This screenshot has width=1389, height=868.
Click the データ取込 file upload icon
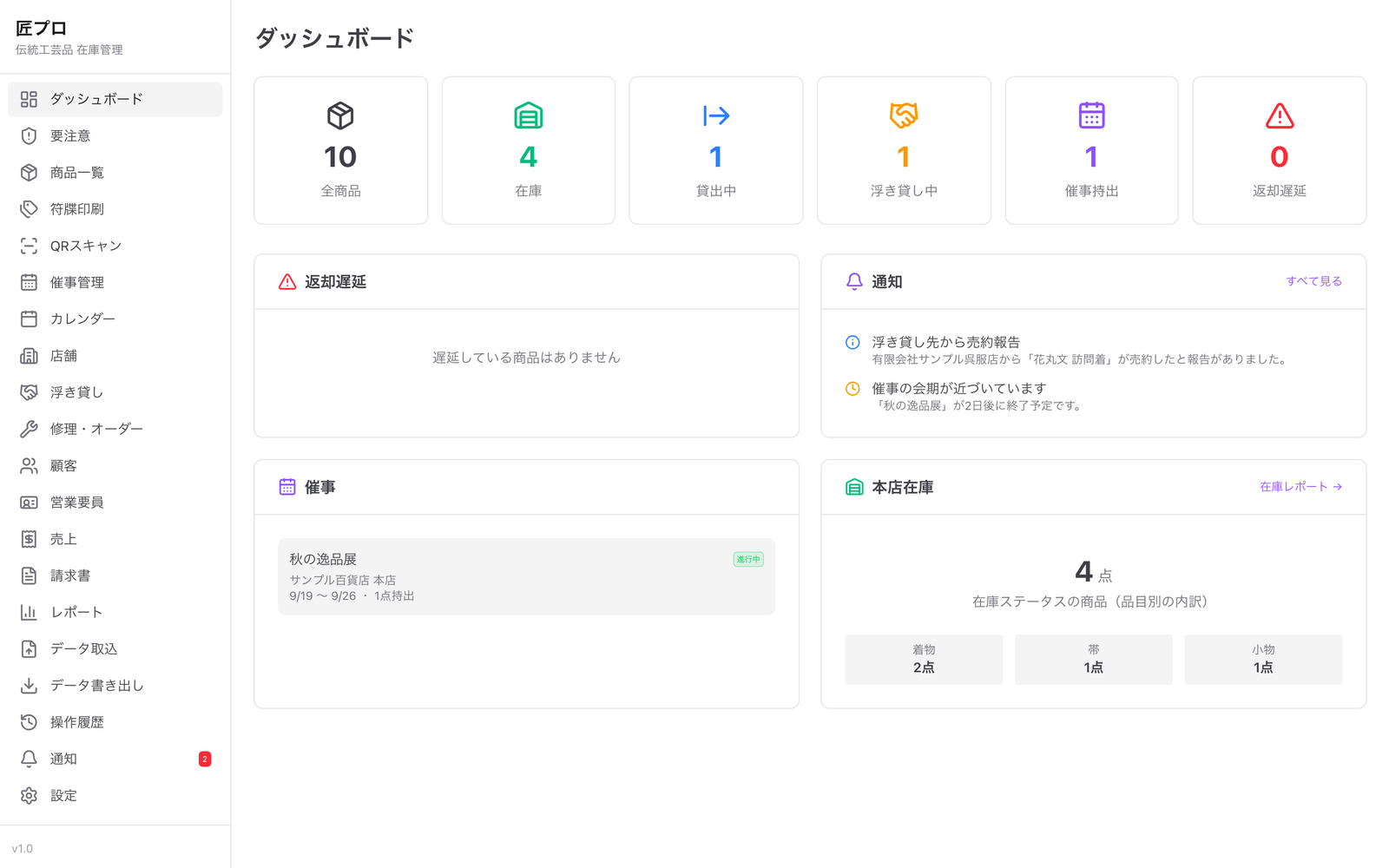click(x=29, y=648)
